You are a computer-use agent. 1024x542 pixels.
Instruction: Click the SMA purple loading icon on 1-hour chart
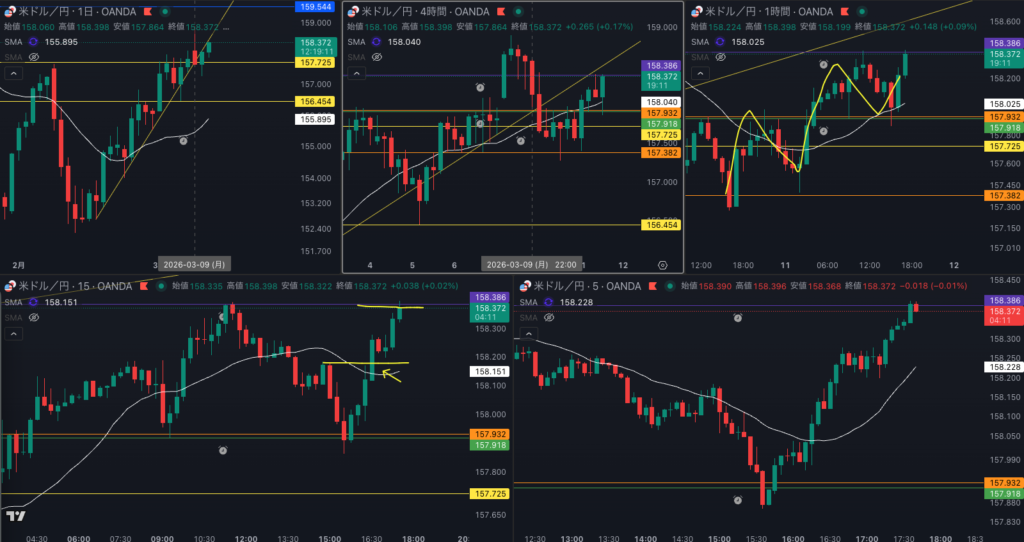(721, 43)
